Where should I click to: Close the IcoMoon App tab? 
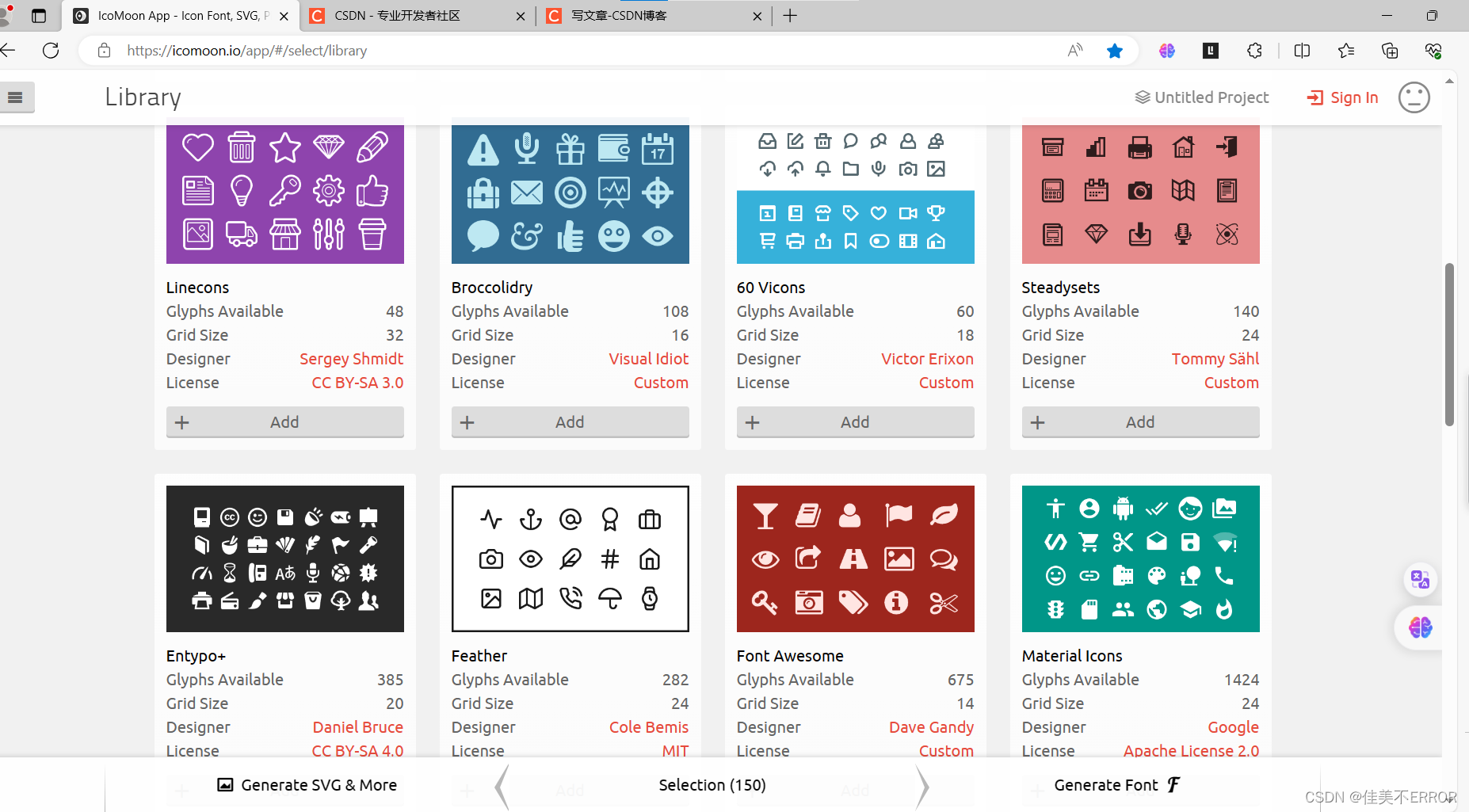(284, 16)
